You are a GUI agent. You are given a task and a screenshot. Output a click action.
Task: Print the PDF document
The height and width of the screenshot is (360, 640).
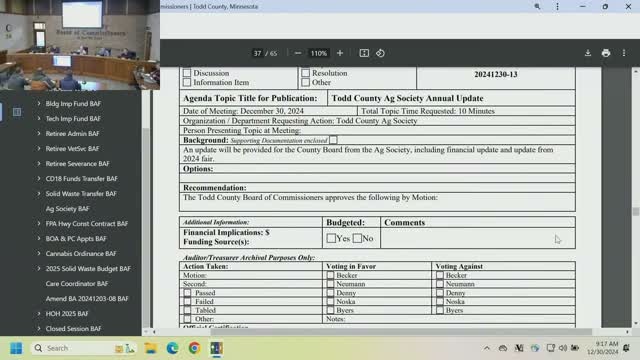click(x=606, y=53)
